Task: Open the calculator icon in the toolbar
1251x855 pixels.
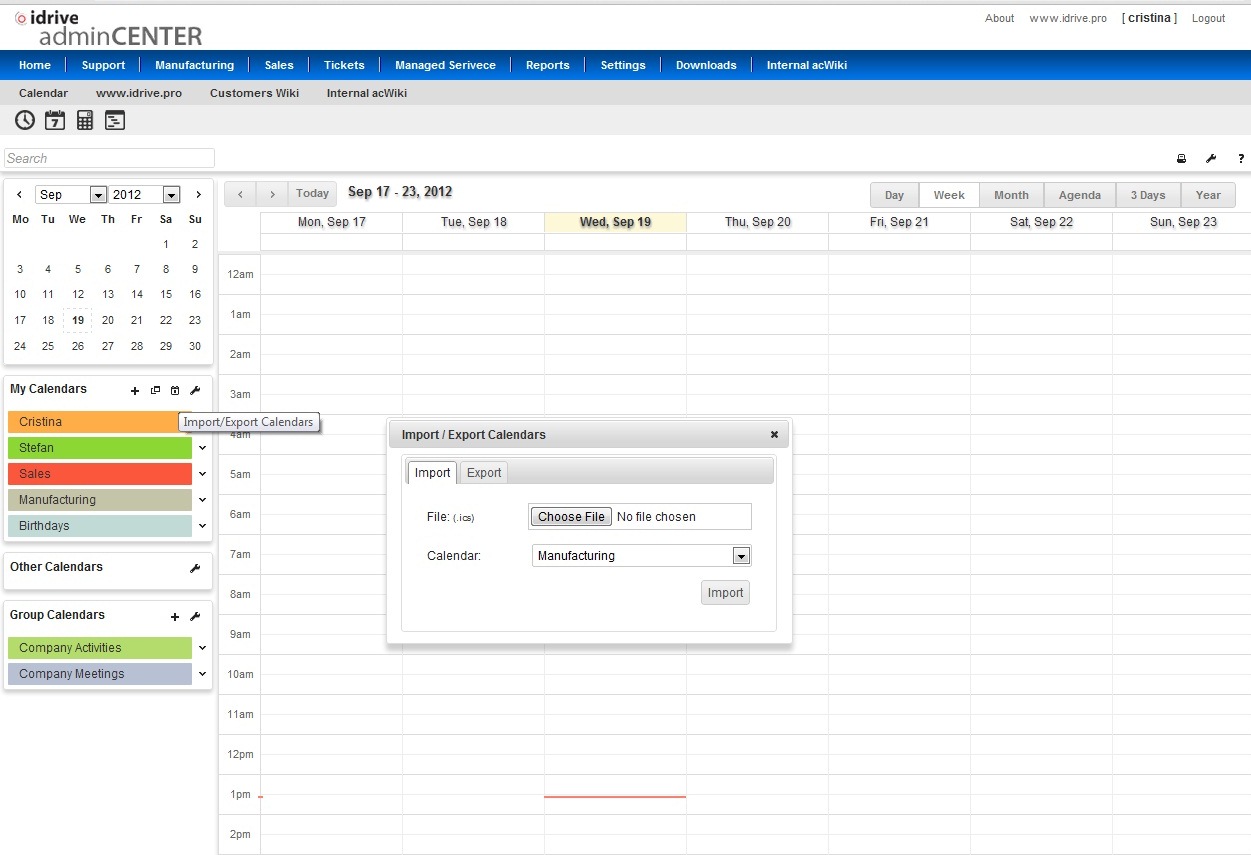Action: [85, 120]
